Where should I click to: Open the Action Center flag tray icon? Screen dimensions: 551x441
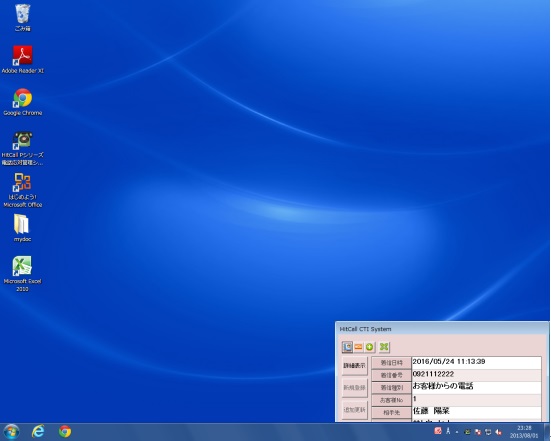(478, 432)
